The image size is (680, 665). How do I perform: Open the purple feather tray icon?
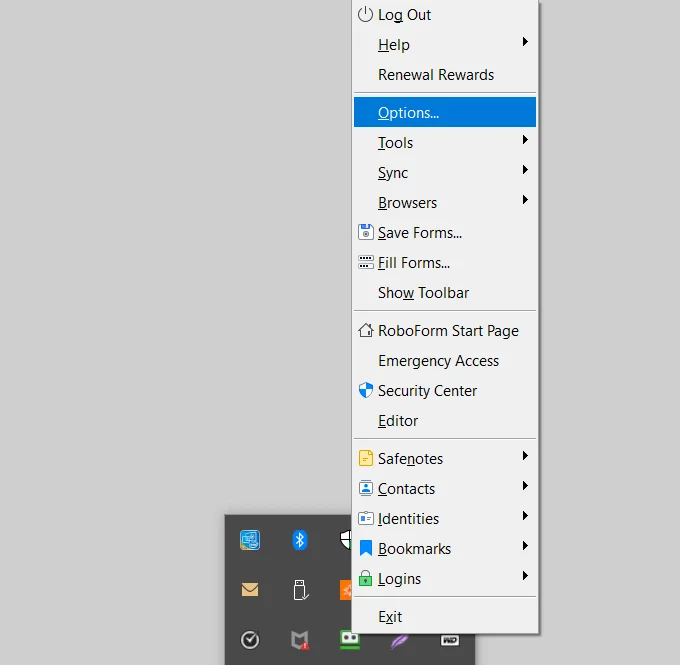(x=399, y=641)
